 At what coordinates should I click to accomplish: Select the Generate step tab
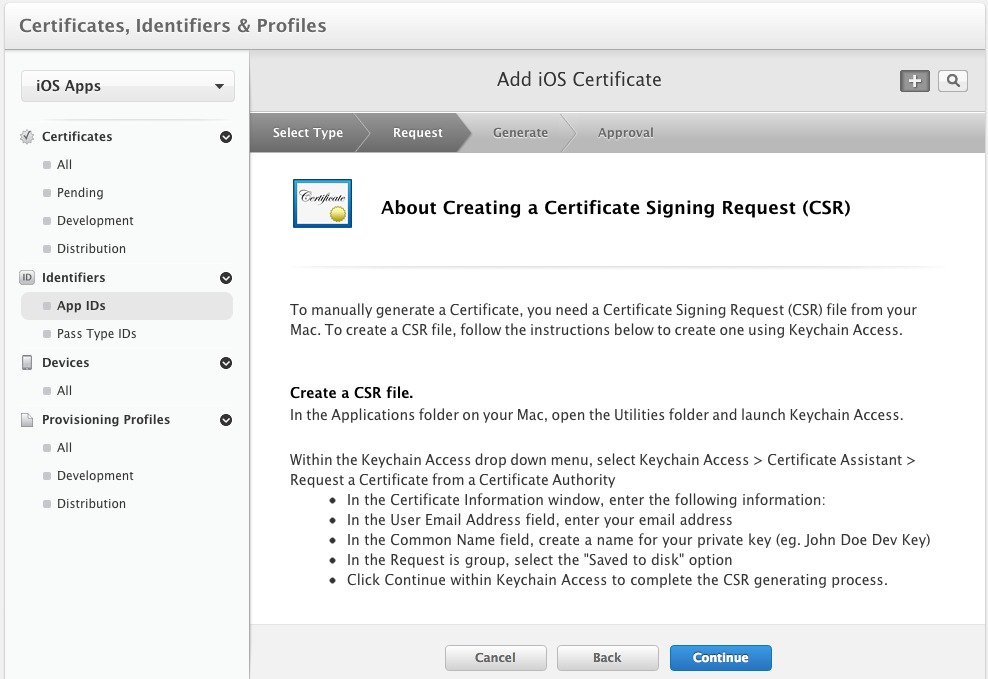(520, 133)
